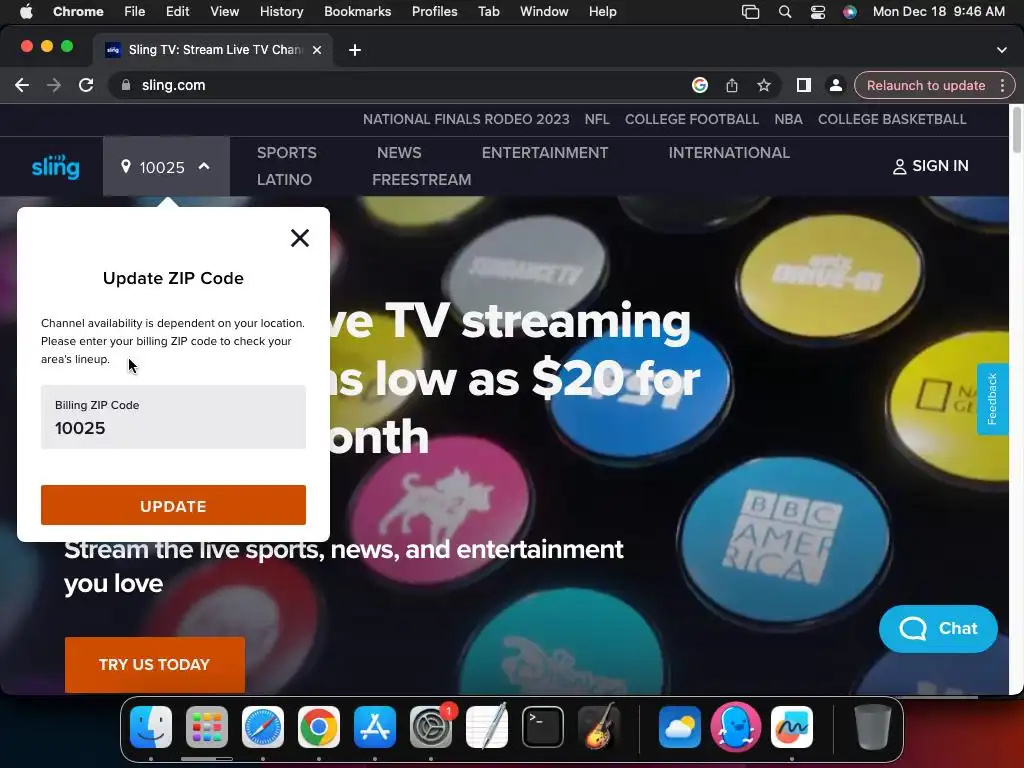Open Trash from the Dock
The image size is (1024, 768).
point(872,727)
